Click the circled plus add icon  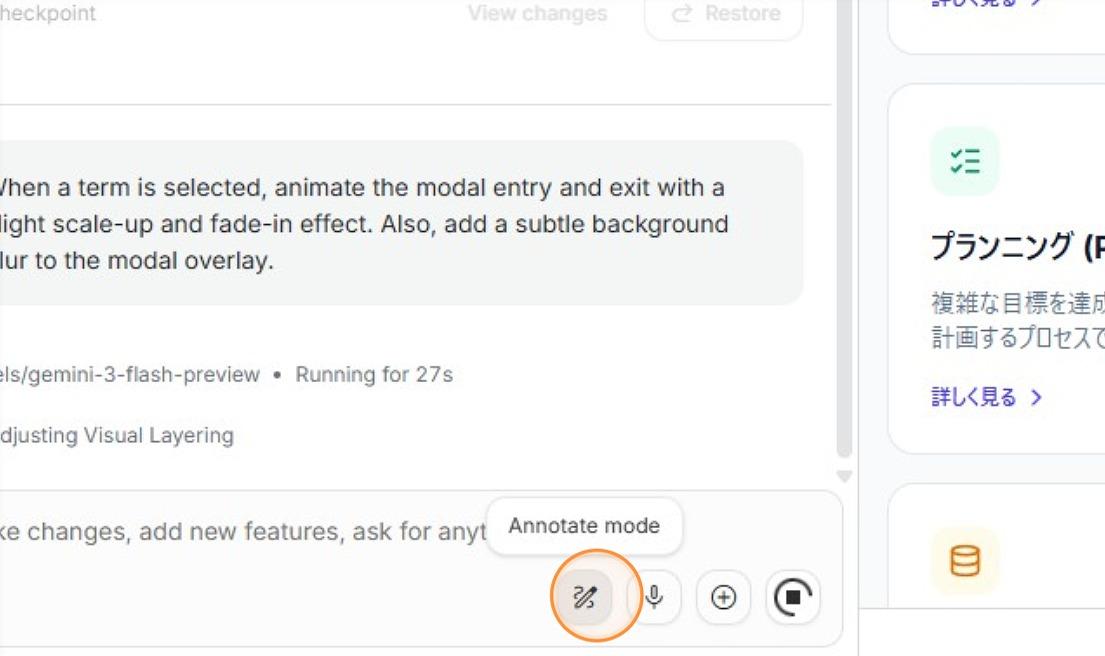723,598
